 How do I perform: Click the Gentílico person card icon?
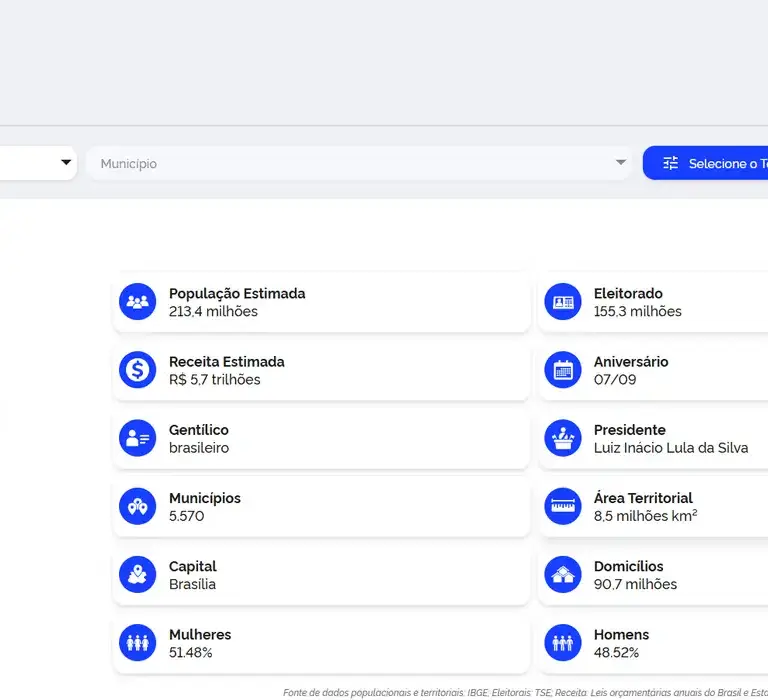pyautogui.click(x=138, y=438)
